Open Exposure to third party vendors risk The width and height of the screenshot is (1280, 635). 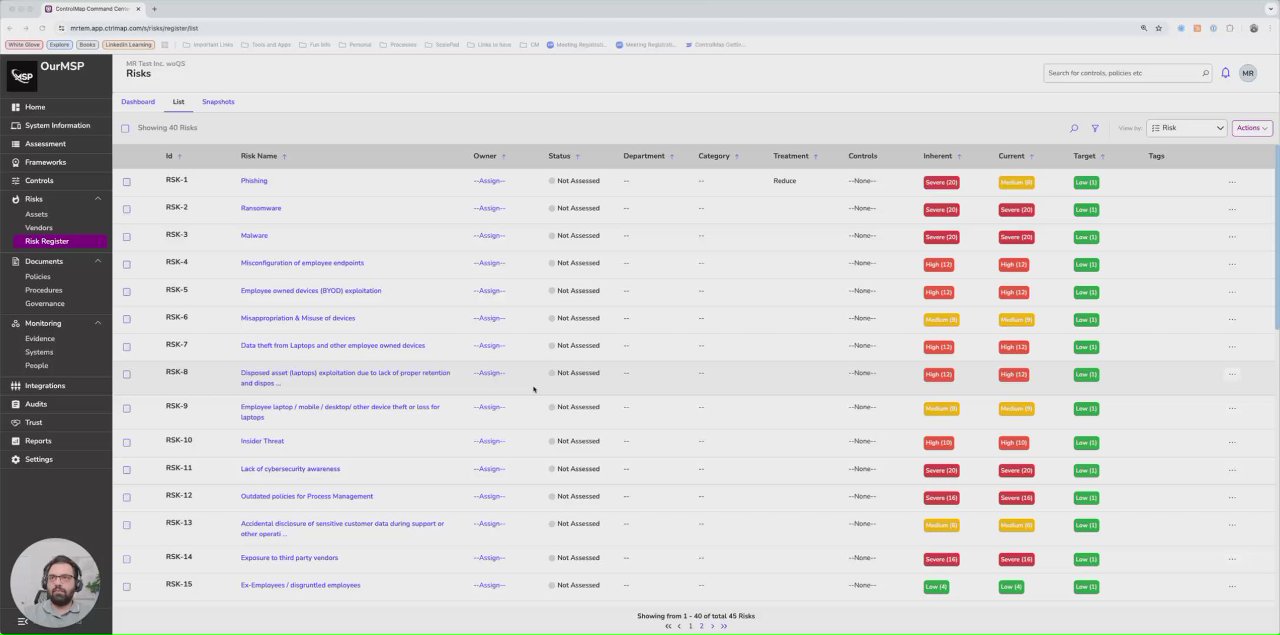pos(289,558)
